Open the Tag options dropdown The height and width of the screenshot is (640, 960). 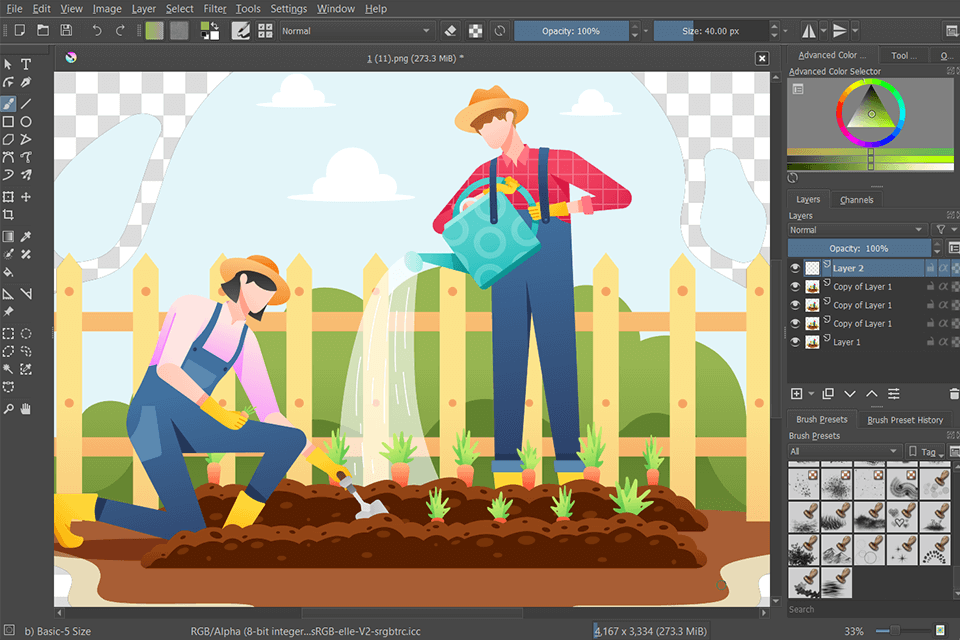pos(927,451)
